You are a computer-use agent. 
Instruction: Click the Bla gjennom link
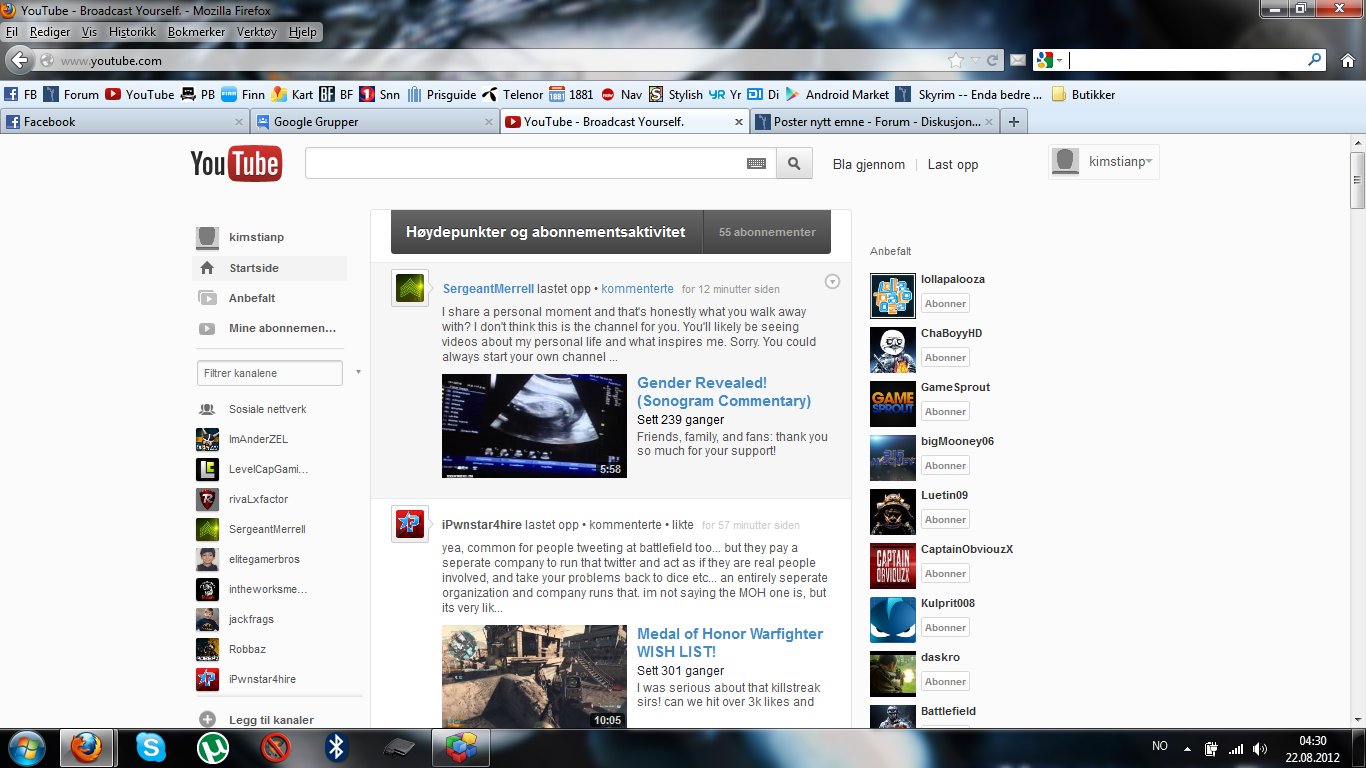[869, 165]
